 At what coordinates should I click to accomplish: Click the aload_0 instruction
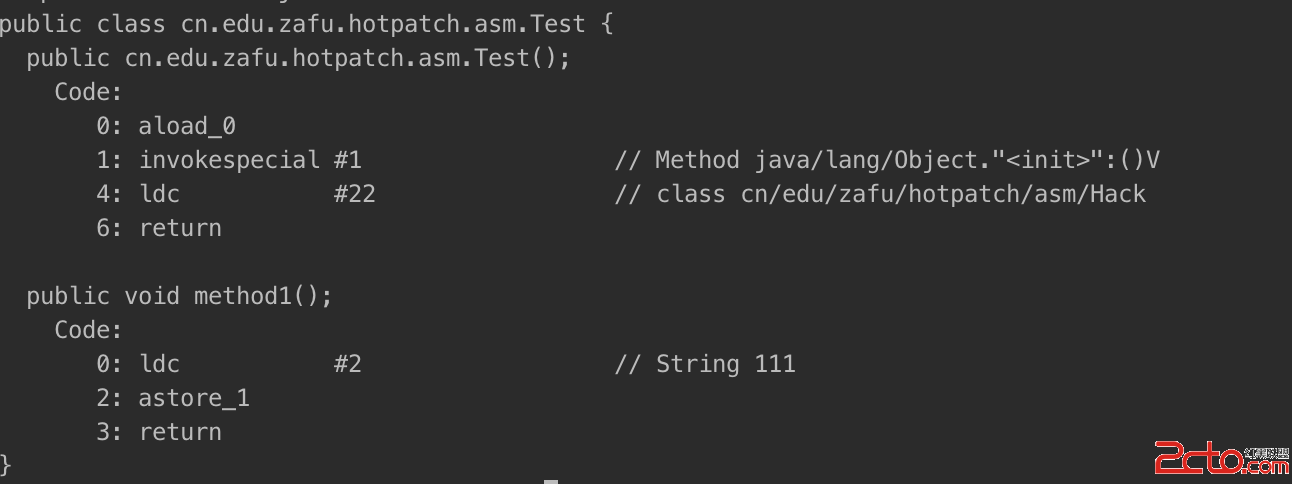click(187, 126)
